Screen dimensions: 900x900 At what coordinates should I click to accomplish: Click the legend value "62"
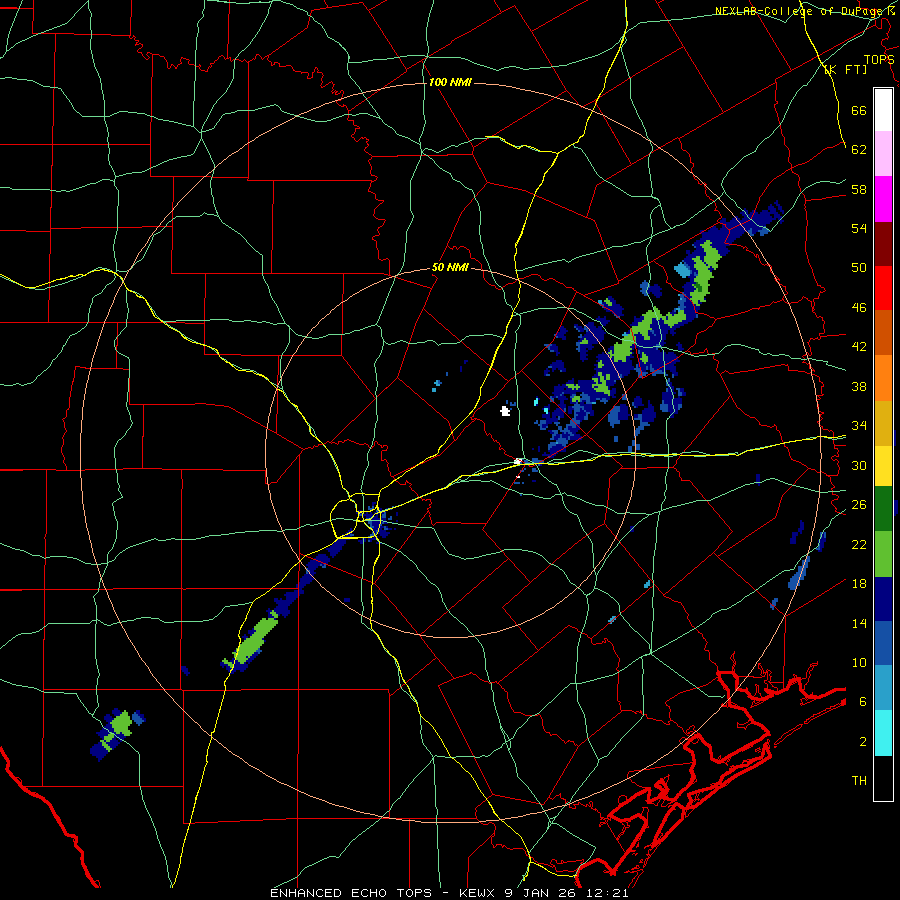point(859,150)
